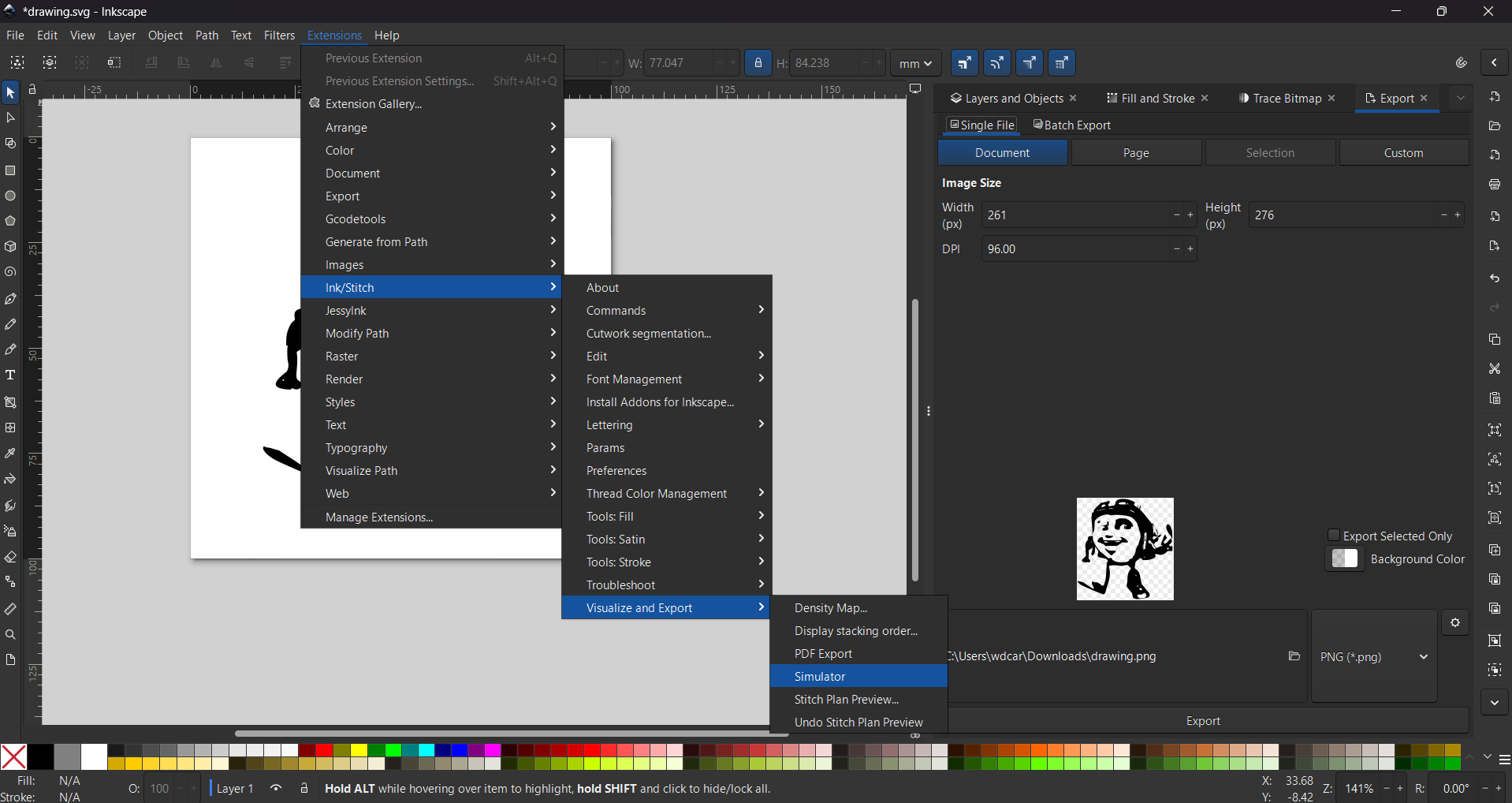Expand Generate from Path submenu
Image resolution: width=1512 pixels, height=803 pixels.
[x=432, y=241]
